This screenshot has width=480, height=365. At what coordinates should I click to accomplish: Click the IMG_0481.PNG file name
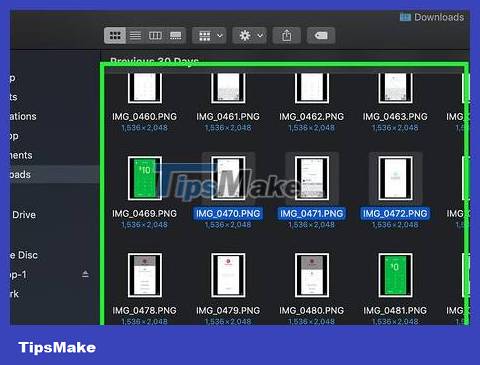[x=395, y=311]
